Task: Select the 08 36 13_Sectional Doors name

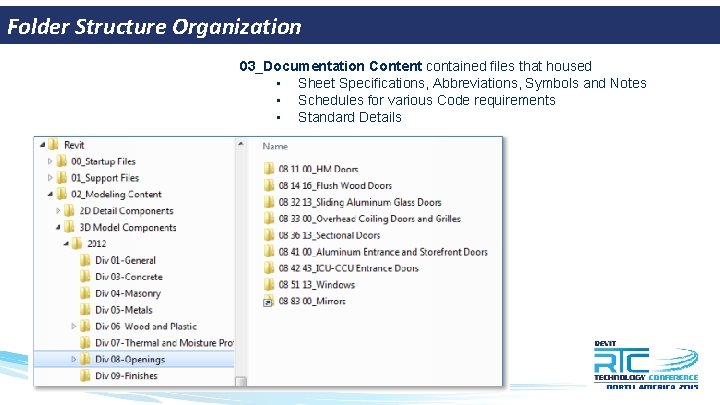Action: click(329, 235)
